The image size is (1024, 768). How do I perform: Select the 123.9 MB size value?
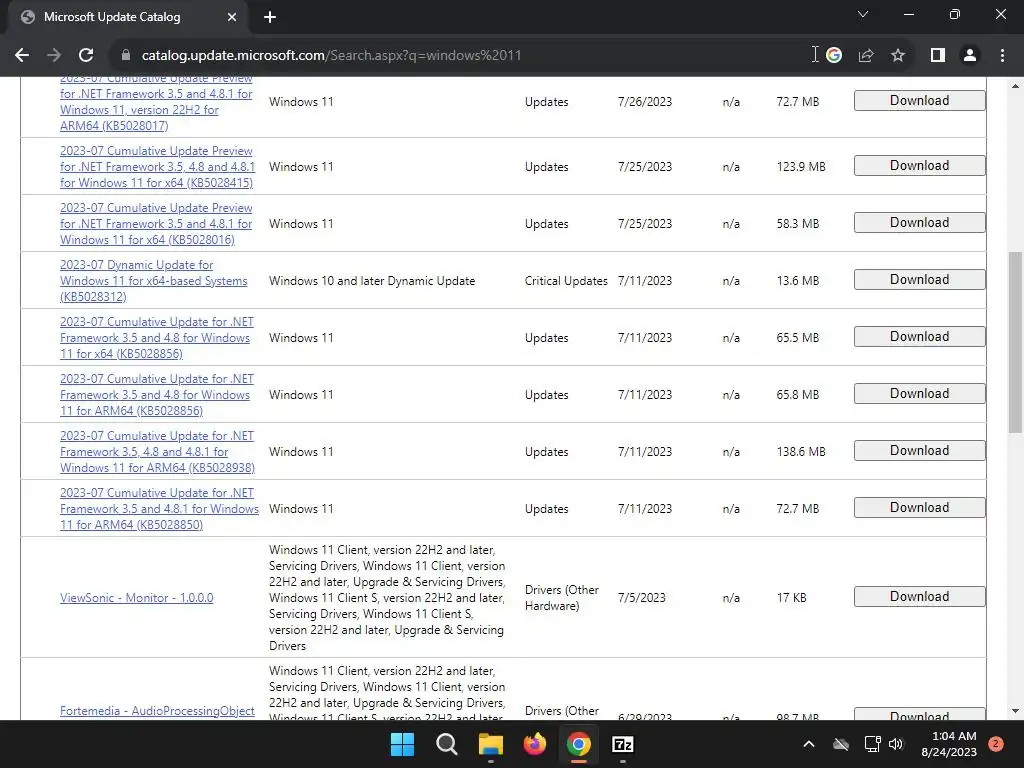coord(801,167)
